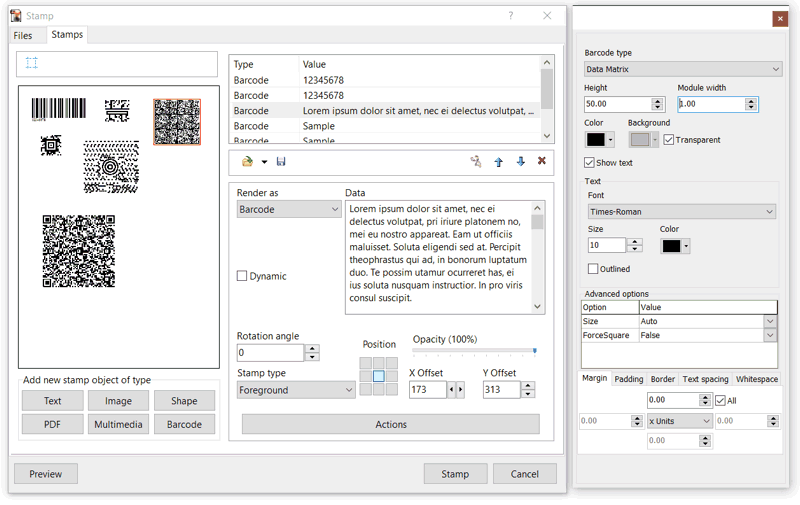Switch to the Stamps tab

tap(67, 35)
